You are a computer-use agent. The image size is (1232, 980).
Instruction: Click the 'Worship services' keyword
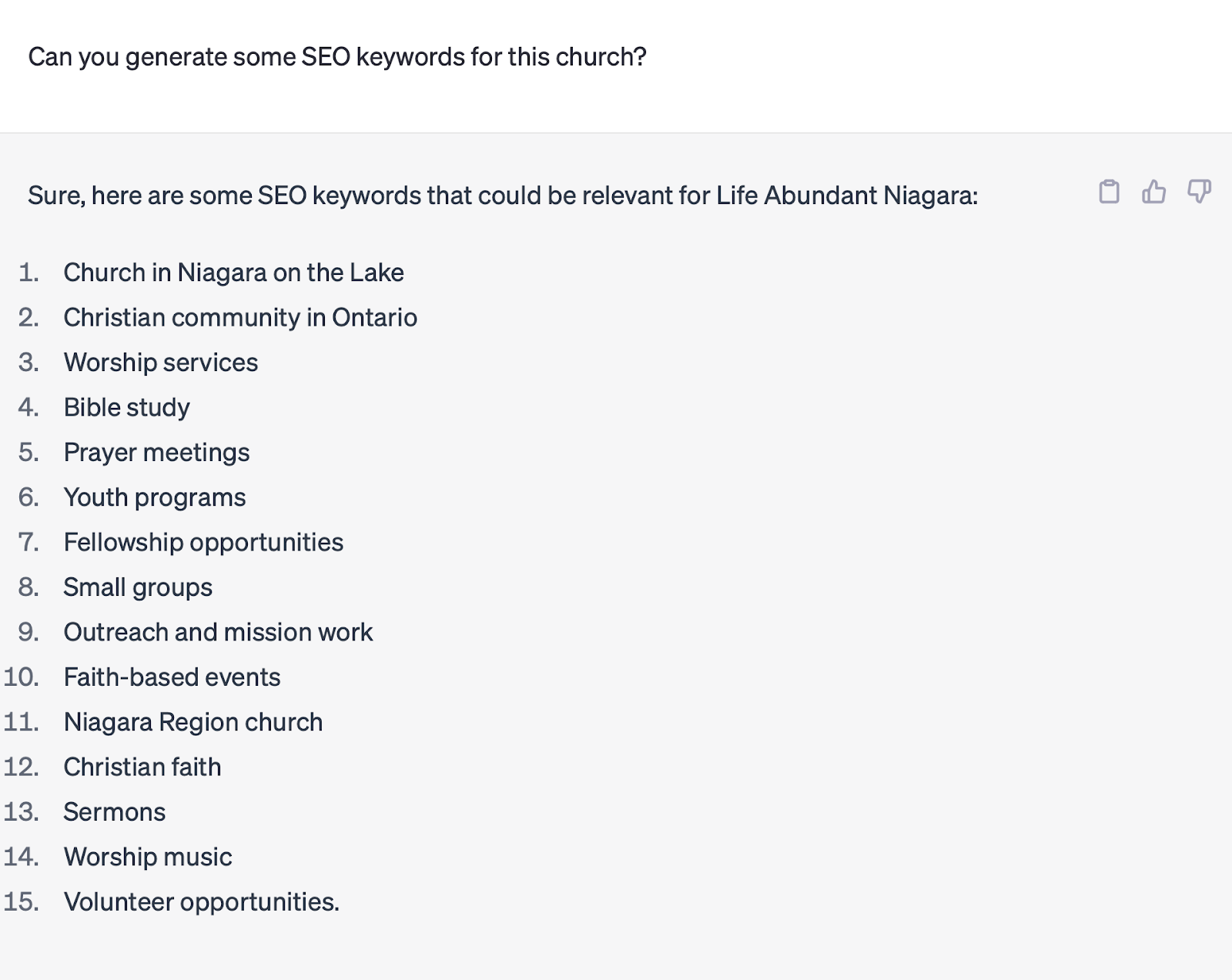point(161,363)
